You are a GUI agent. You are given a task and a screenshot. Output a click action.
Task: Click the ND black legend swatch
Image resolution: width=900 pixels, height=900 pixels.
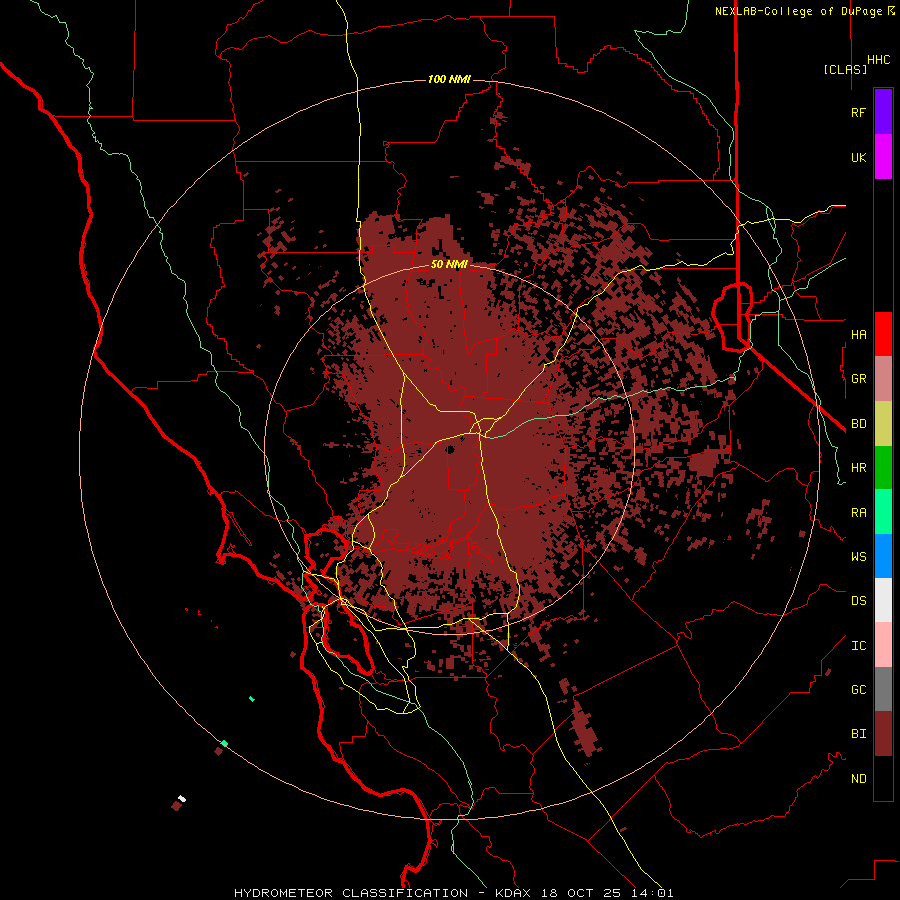pyautogui.click(x=883, y=778)
